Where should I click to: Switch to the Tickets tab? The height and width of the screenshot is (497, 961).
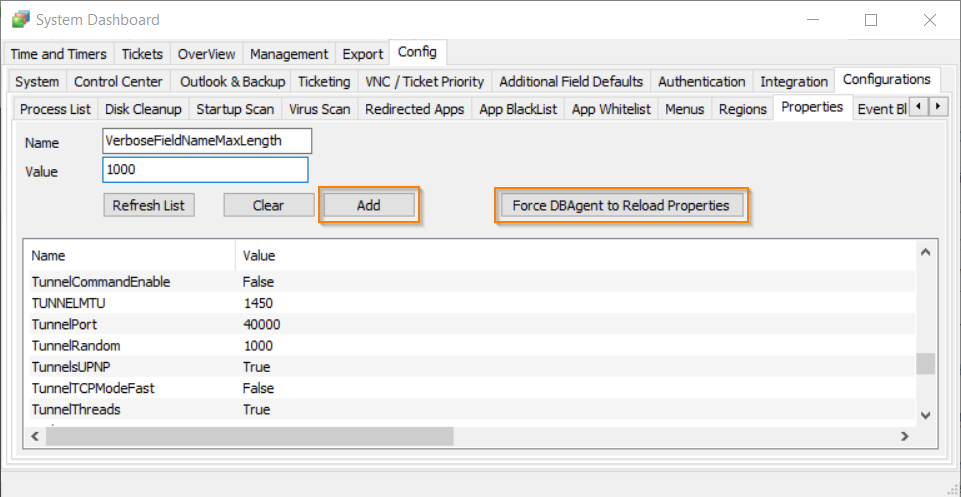pos(142,54)
